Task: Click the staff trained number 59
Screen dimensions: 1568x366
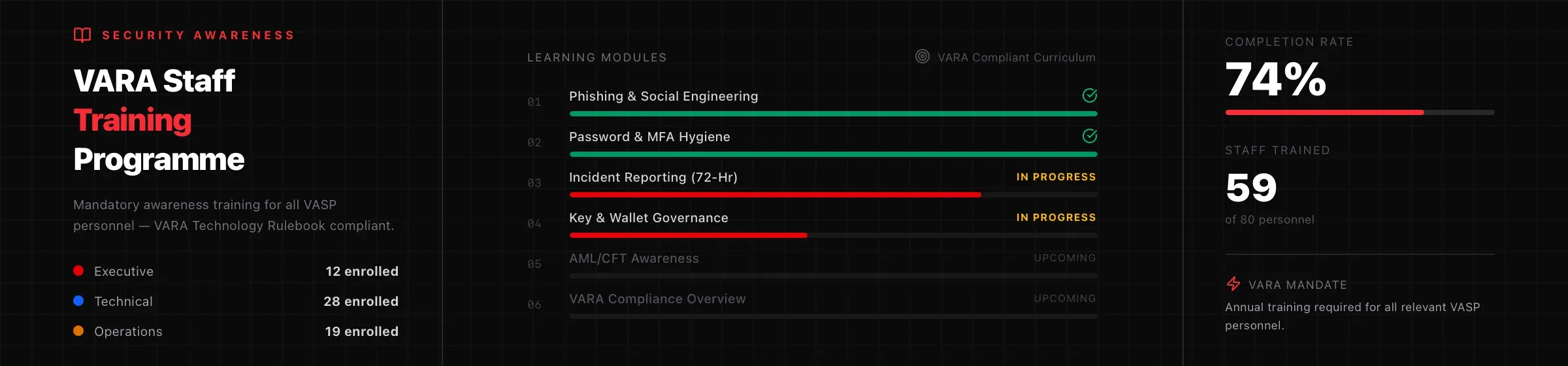Action: (x=1251, y=188)
